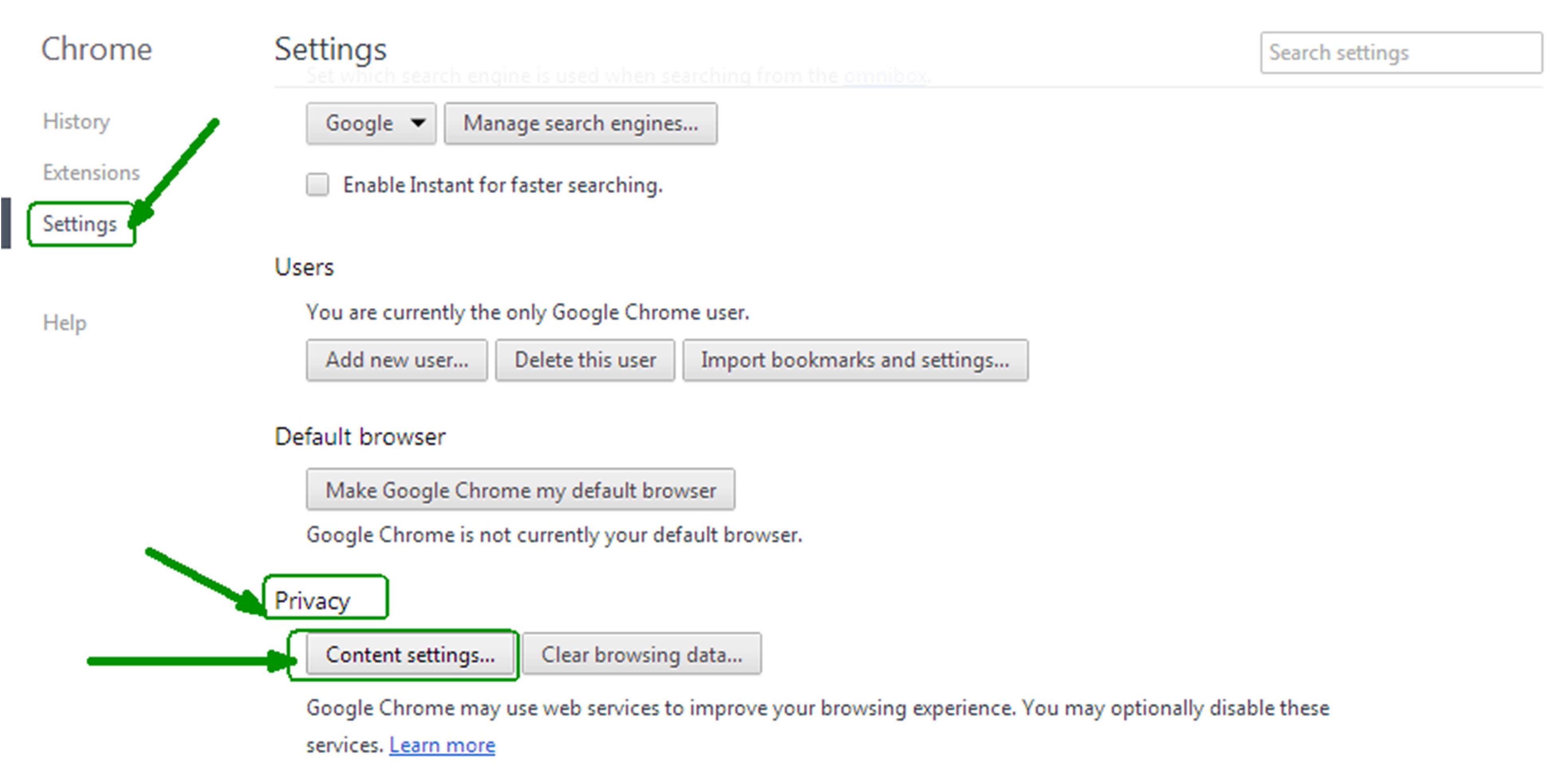This screenshot has height=784, width=1556.
Task: Make Google Chrome my default browser
Action: pos(521,490)
